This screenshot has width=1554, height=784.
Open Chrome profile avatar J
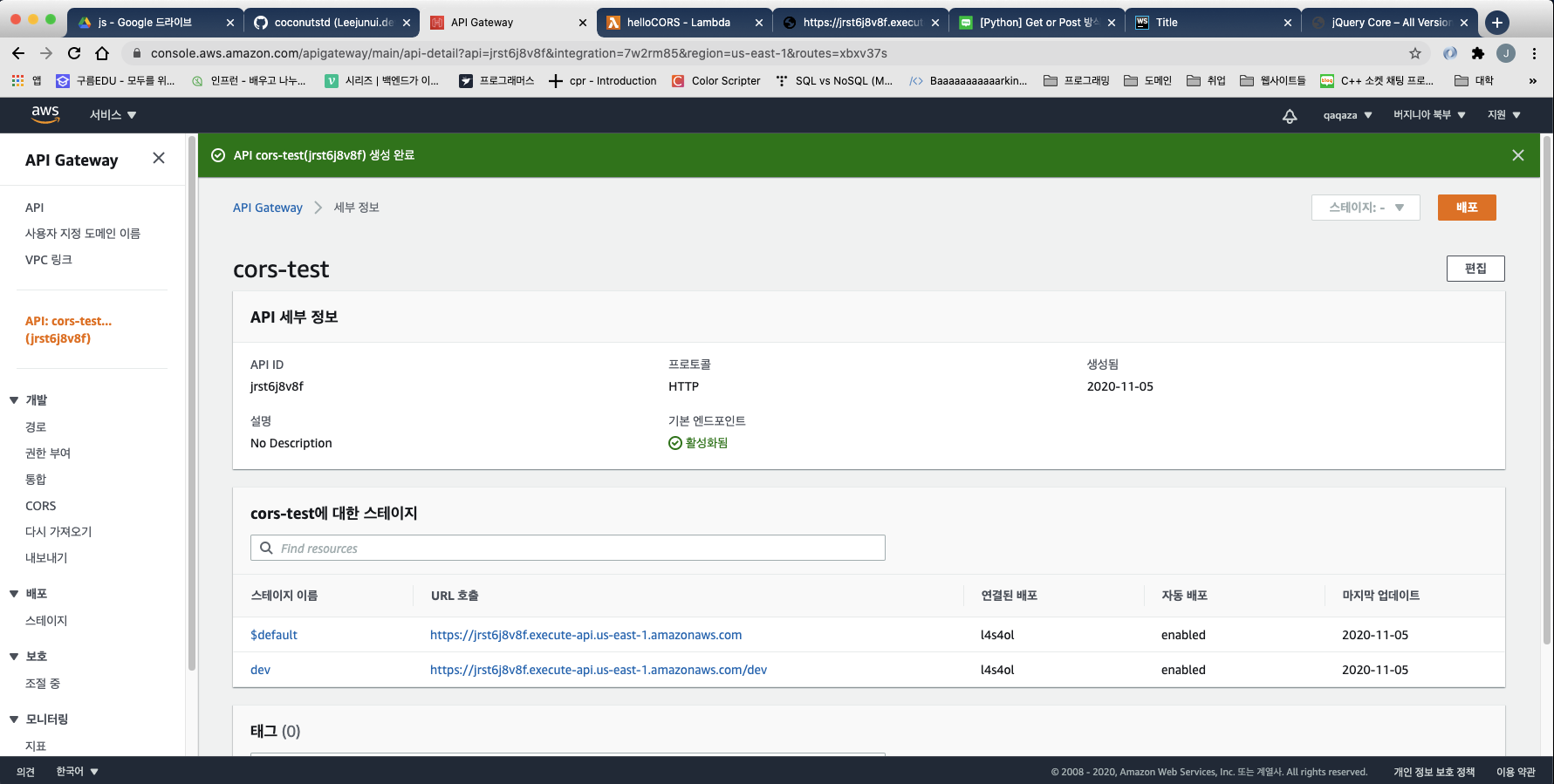point(1506,53)
